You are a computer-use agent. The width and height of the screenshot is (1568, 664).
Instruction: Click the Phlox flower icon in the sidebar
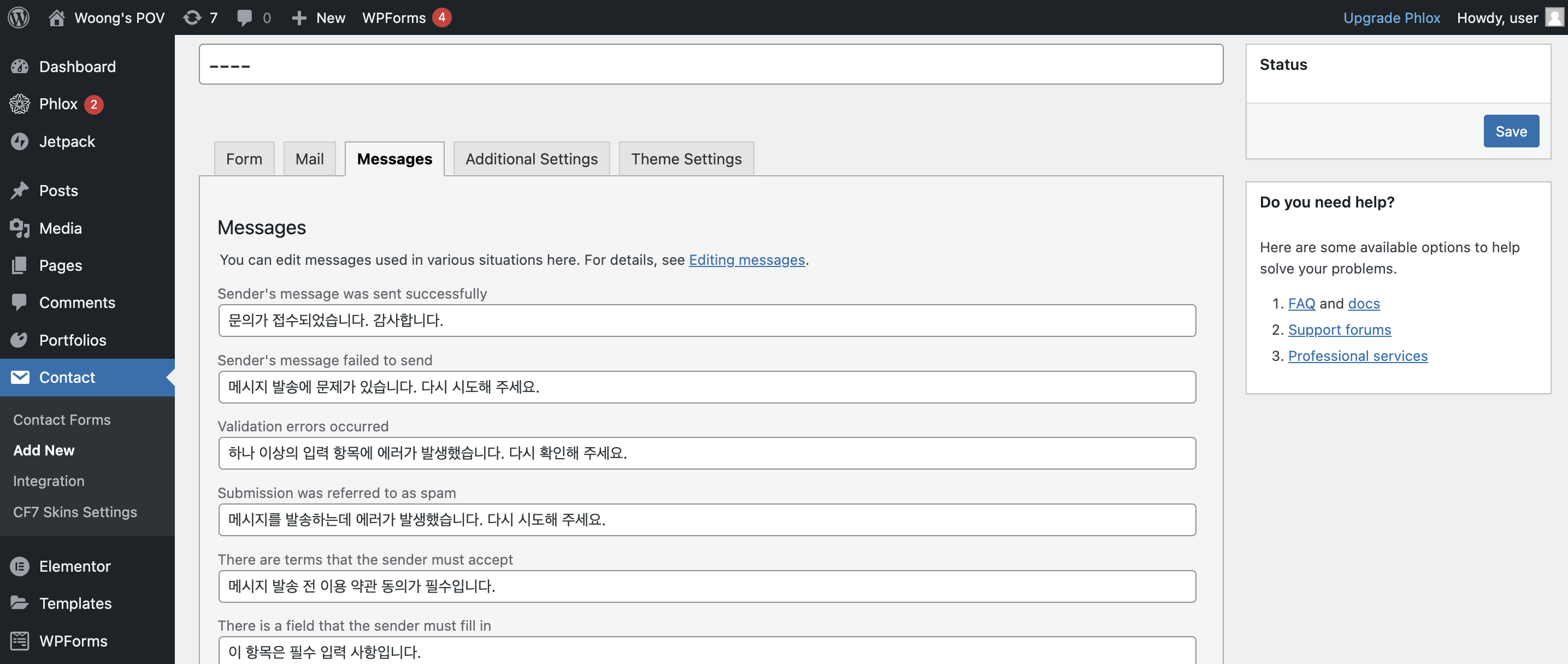coord(20,104)
